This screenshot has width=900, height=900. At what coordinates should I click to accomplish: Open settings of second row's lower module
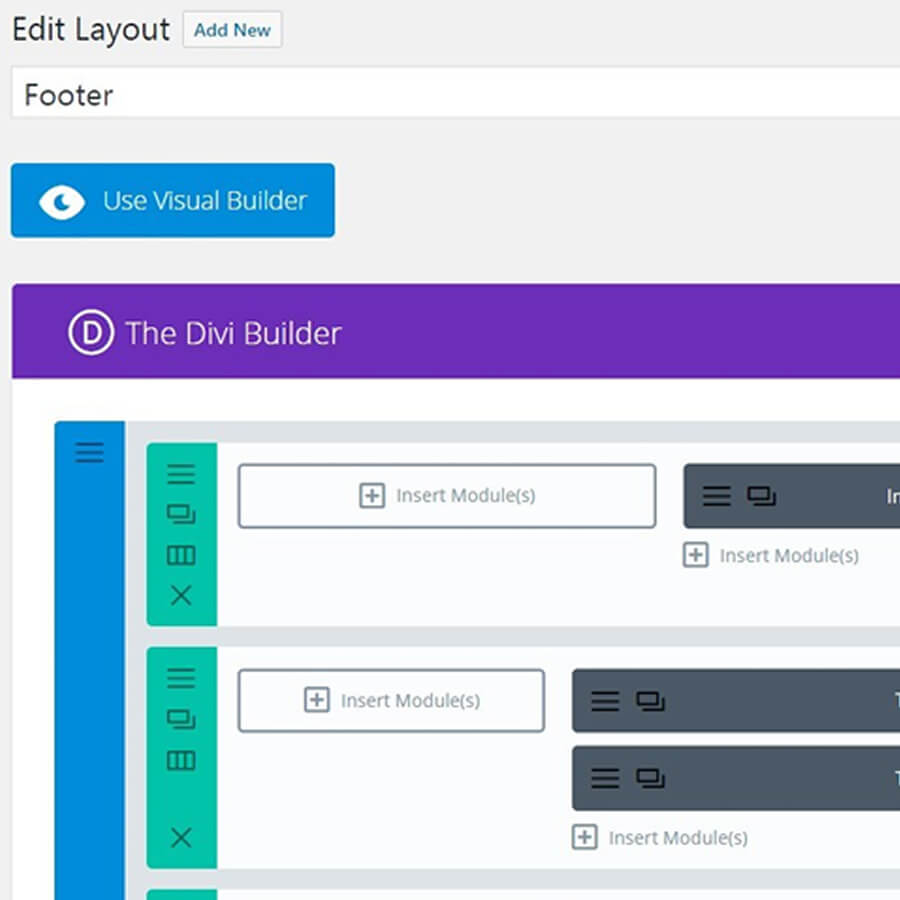pos(606,778)
